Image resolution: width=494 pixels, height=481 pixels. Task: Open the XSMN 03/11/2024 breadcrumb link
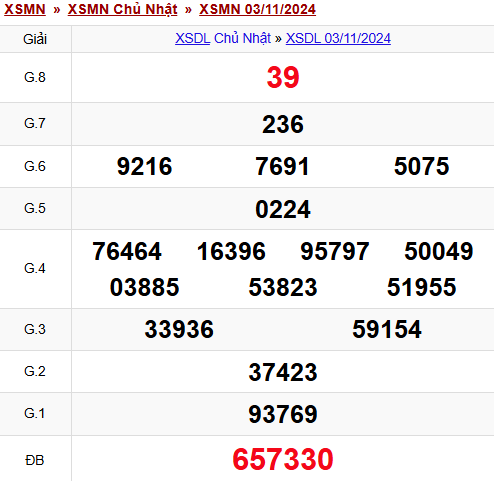pyautogui.click(x=257, y=9)
